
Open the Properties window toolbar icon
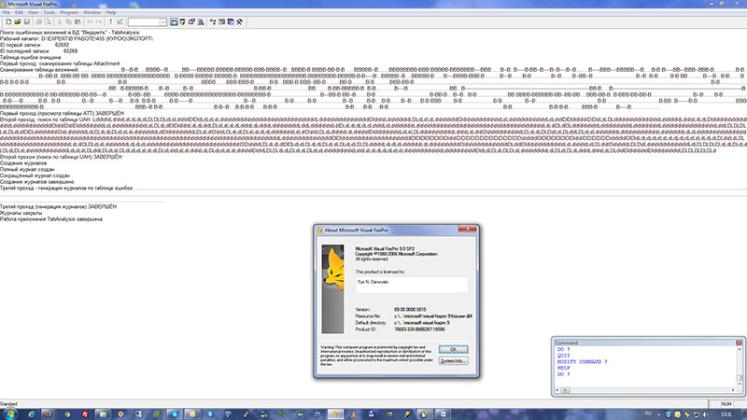(x=192, y=22)
